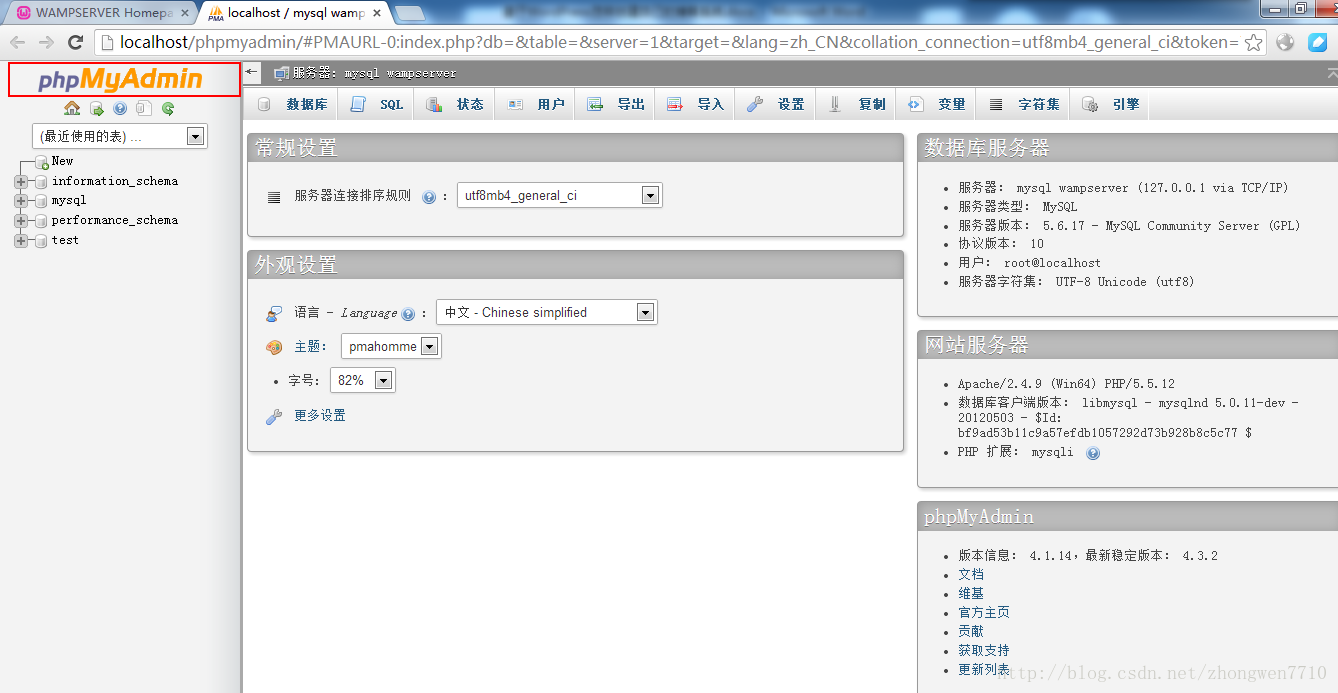
Task: Open phpMyAdmin documentation blue question icon in sidebar
Action: (x=120, y=108)
